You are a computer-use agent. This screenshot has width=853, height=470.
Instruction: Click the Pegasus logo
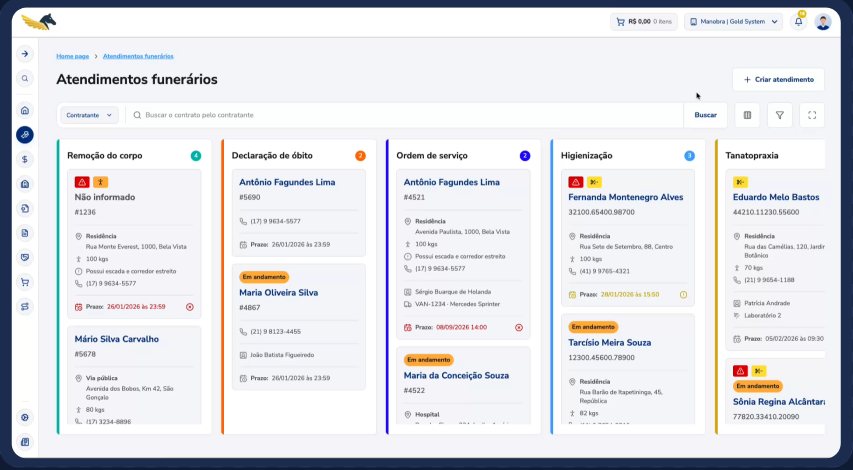(x=39, y=22)
